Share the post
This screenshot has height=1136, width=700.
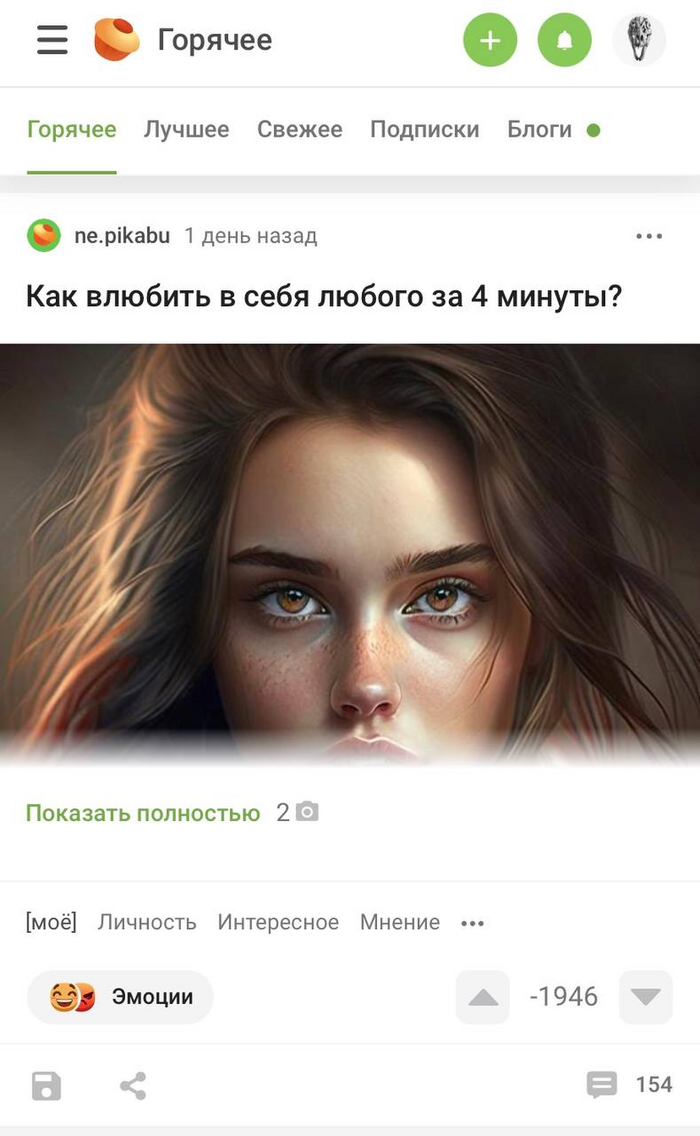[133, 1085]
